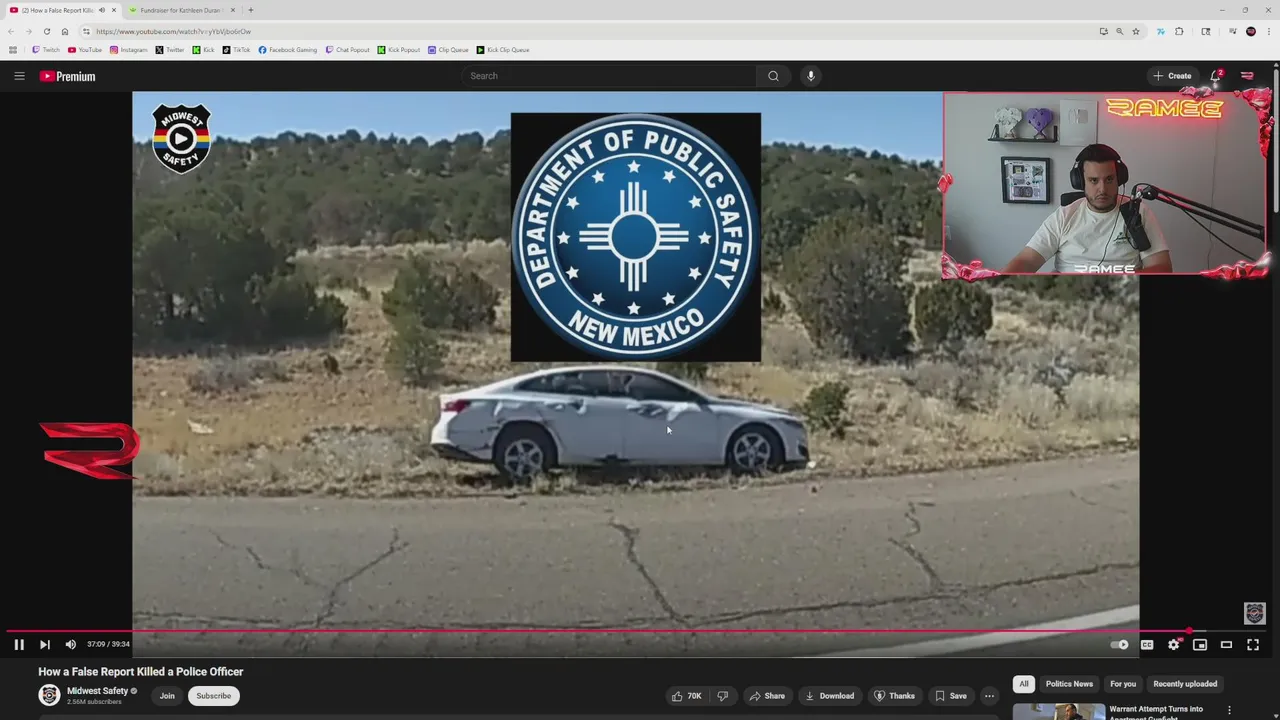Bookmark this page with the star
The height and width of the screenshot is (720, 1280).
pyautogui.click(x=1136, y=31)
